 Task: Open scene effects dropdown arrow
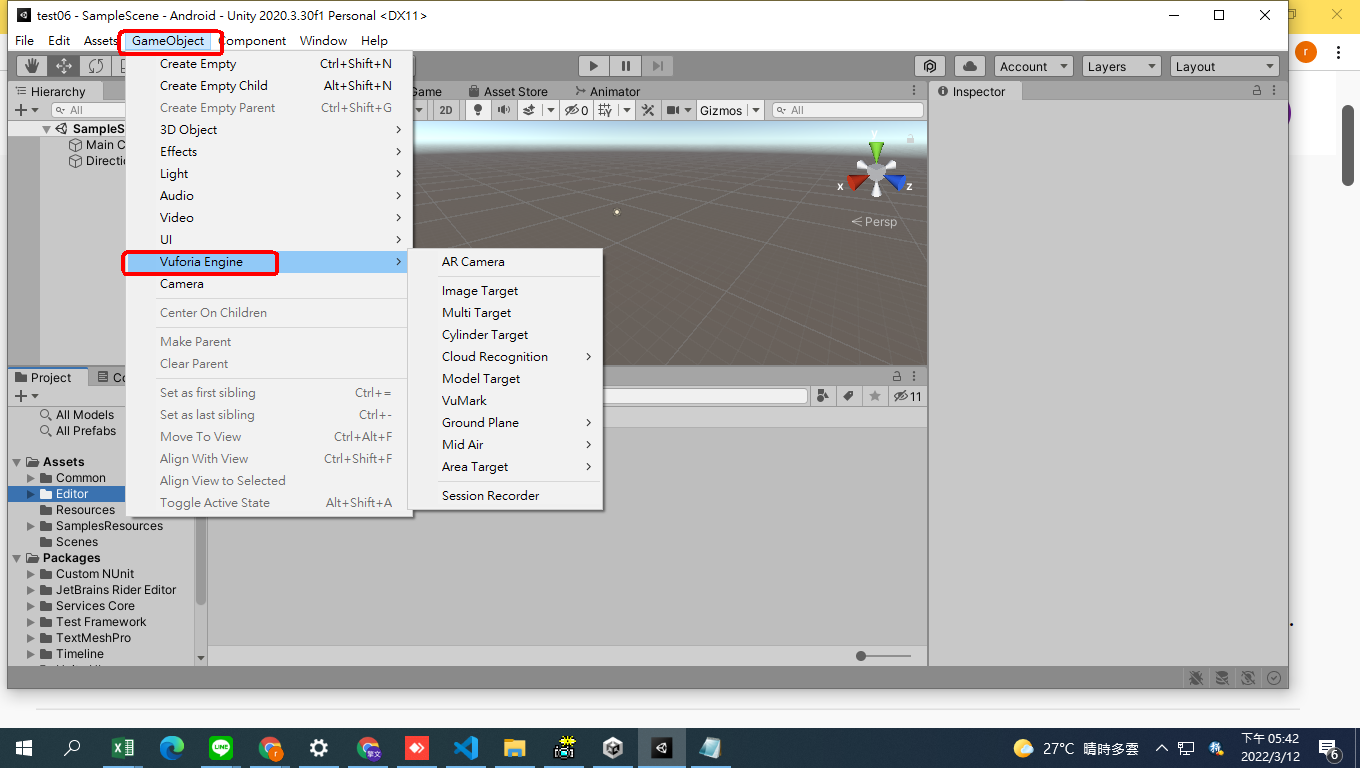point(550,110)
